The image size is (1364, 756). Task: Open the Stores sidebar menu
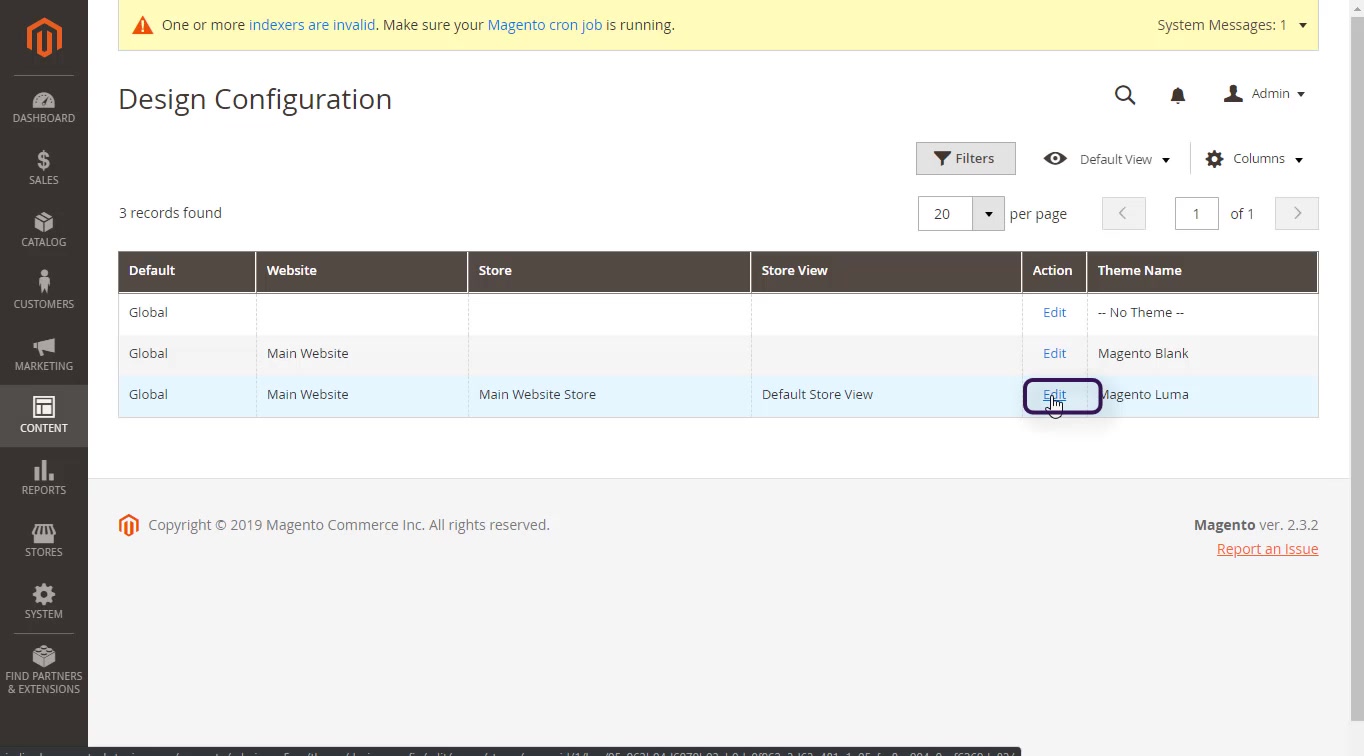(44, 540)
